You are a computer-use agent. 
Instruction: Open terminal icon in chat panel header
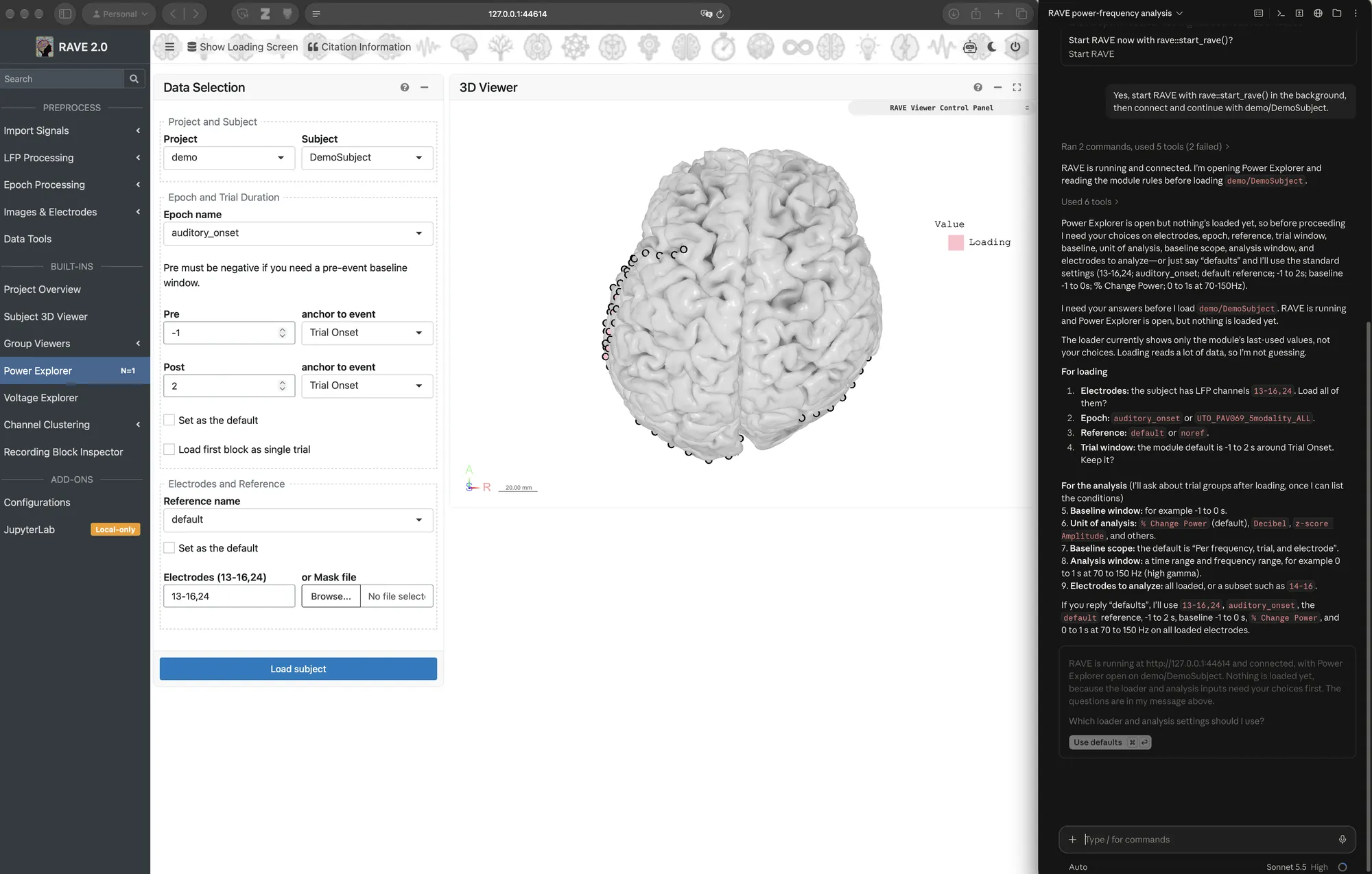click(1280, 13)
